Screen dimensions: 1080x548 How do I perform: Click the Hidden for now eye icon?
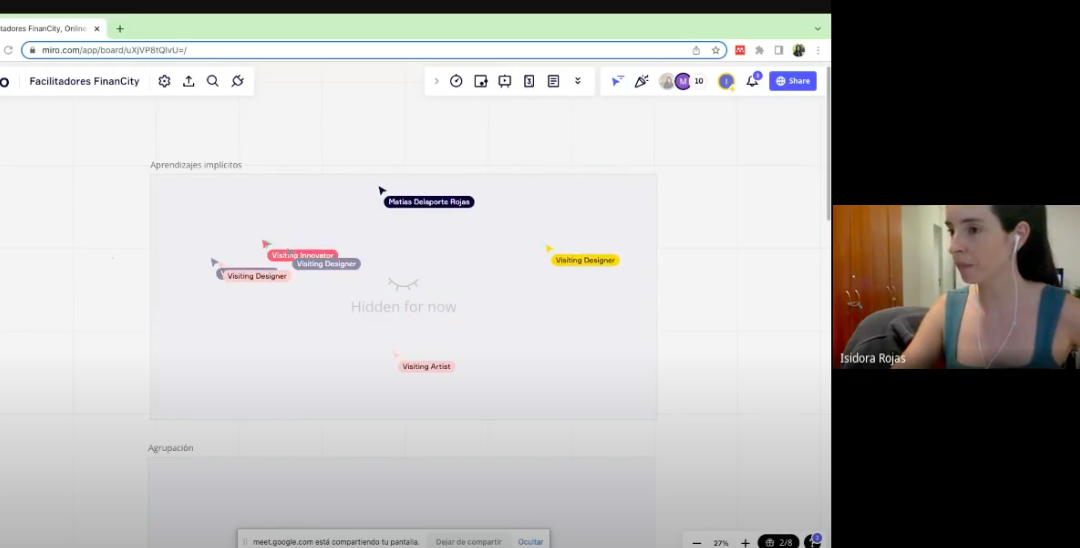[x=403, y=284]
